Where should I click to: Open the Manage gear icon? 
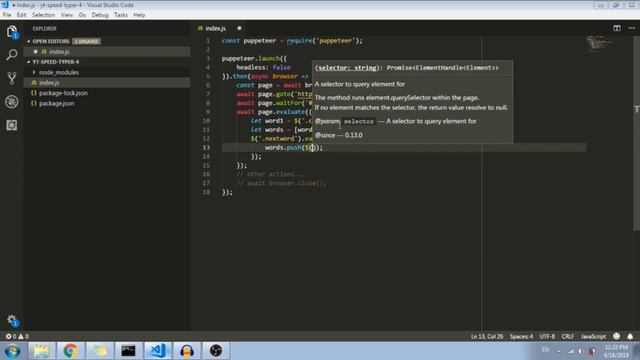[x=12, y=321]
